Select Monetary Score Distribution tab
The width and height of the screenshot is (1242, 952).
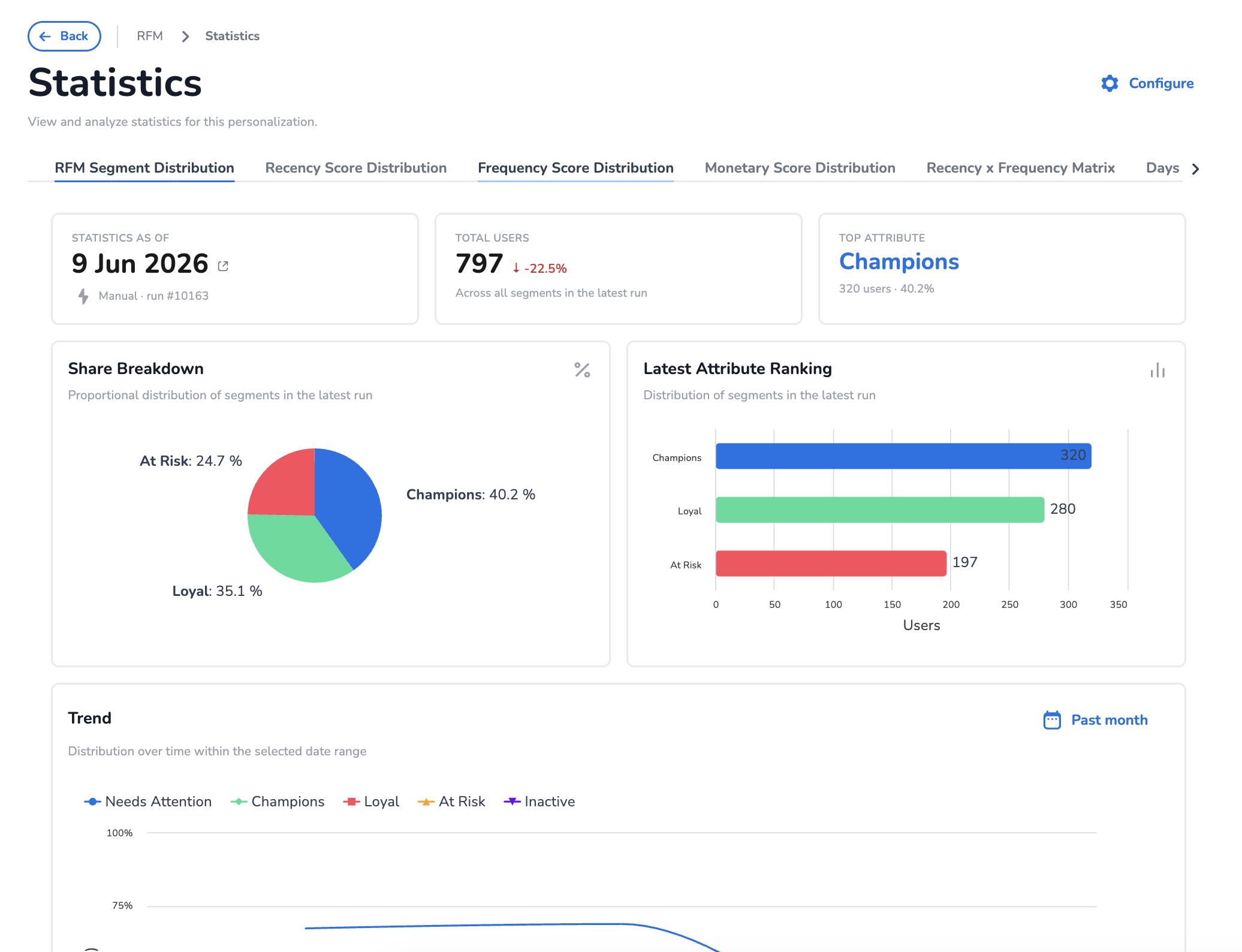(800, 168)
